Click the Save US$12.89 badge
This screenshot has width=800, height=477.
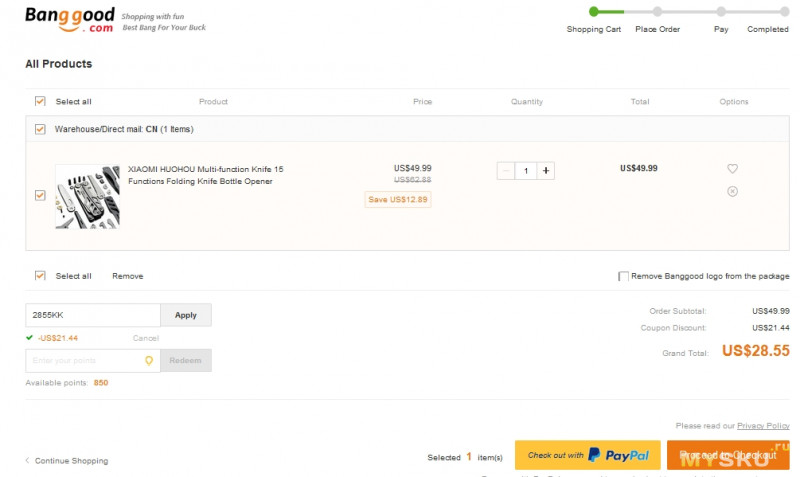[398, 199]
